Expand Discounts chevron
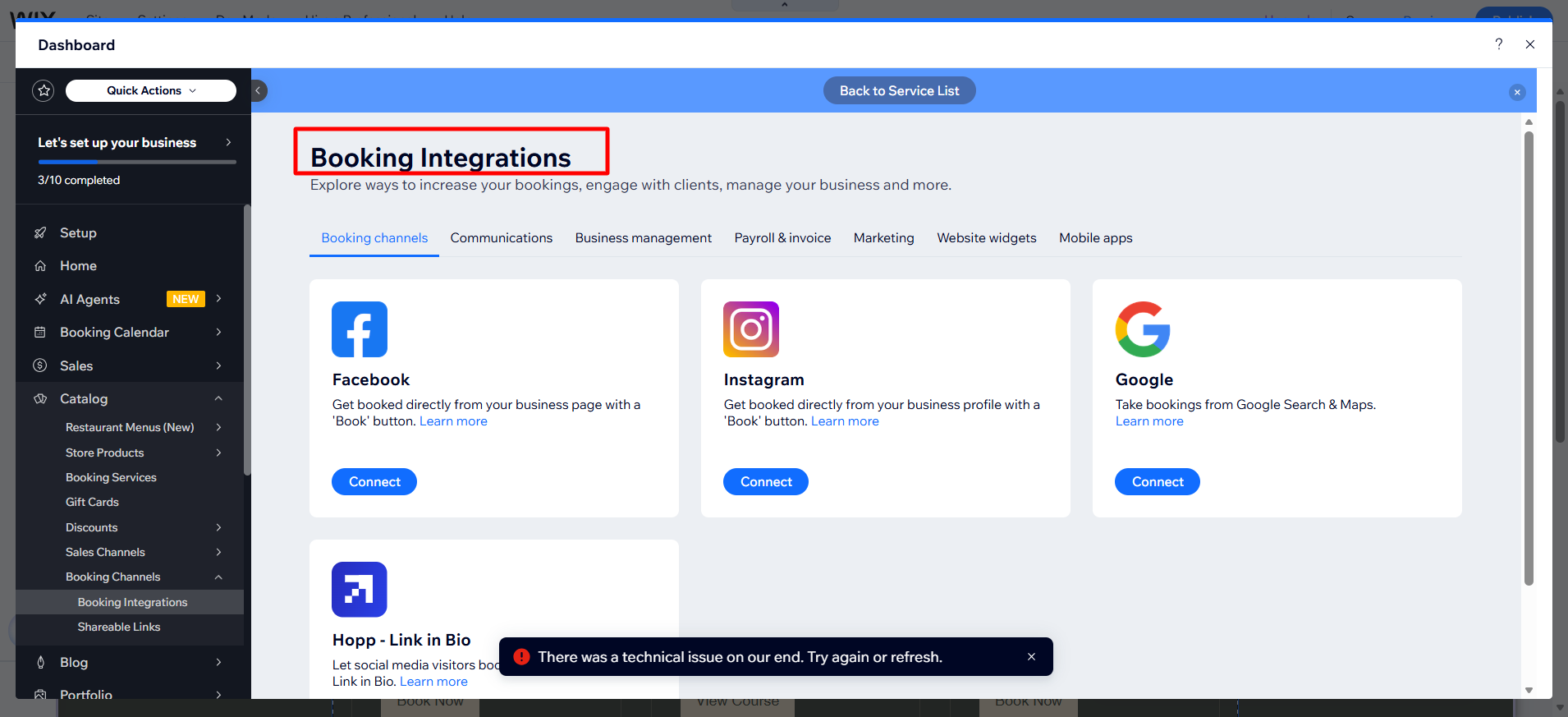This screenshot has height=717, width=1568. point(219,527)
